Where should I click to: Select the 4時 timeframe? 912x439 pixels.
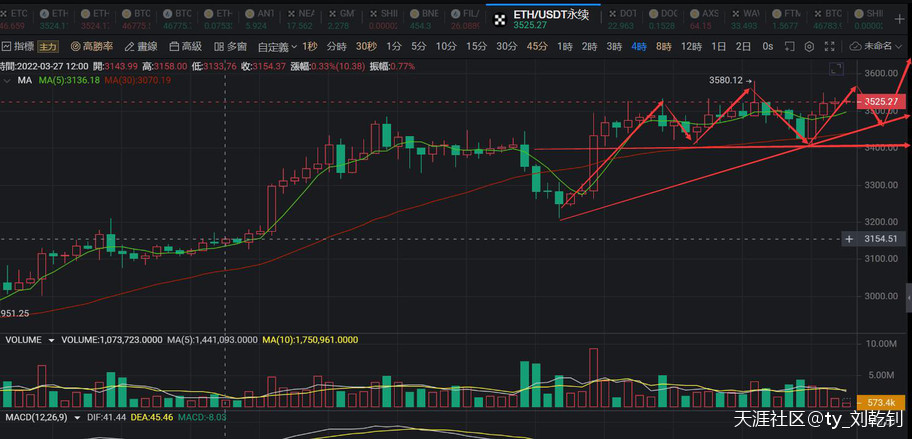click(638, 46)
